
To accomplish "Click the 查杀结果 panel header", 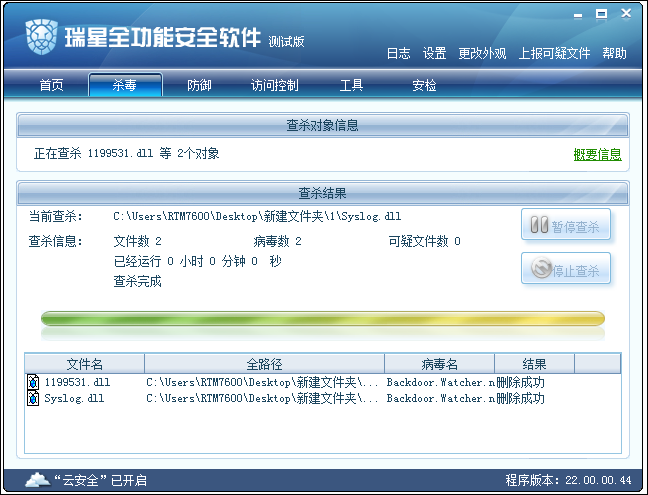I will (323, 193).
